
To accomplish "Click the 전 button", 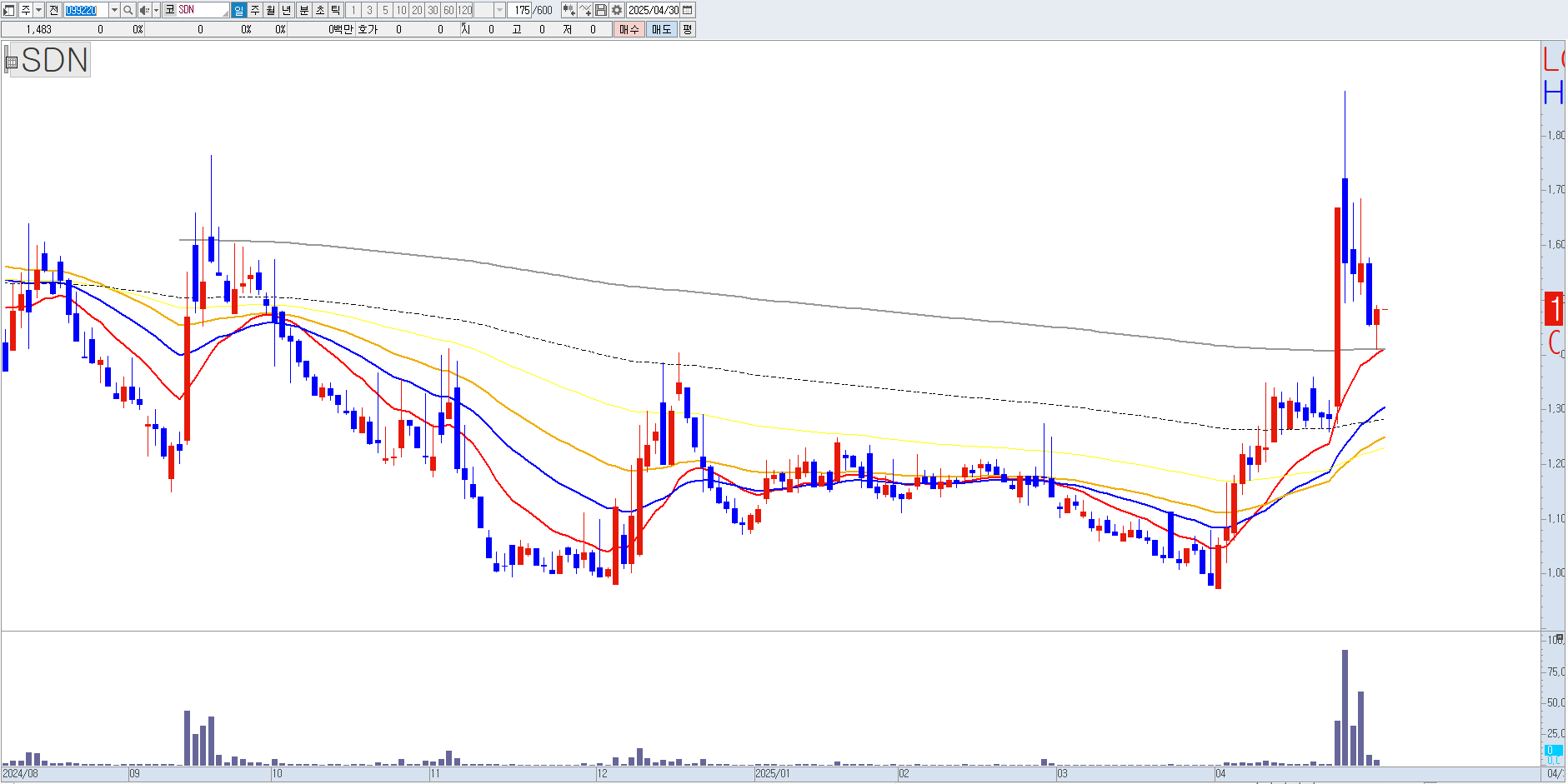I will click(x=53, y=10).
